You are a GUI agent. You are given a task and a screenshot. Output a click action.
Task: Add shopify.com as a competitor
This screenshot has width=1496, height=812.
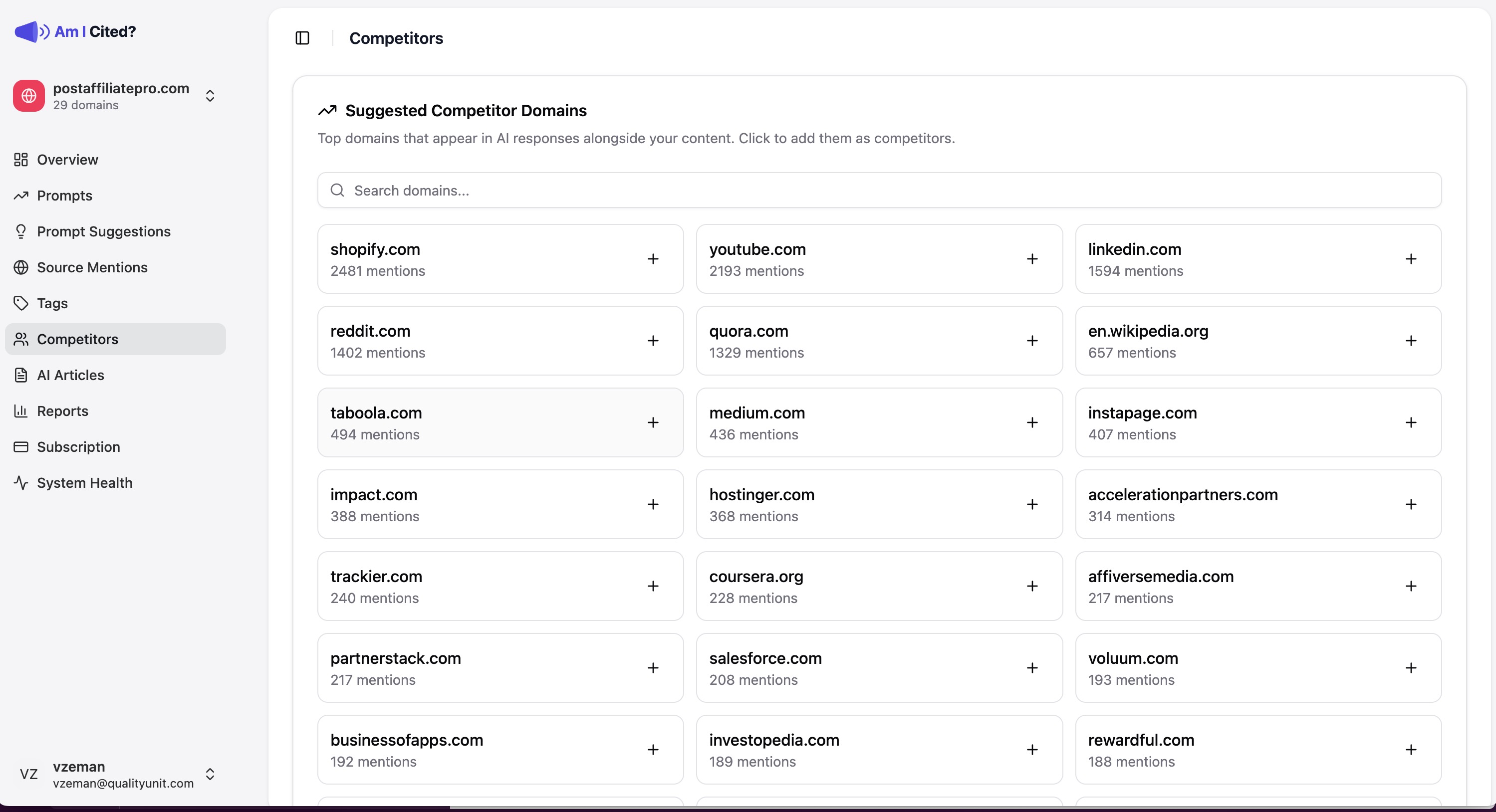[653, 259]
